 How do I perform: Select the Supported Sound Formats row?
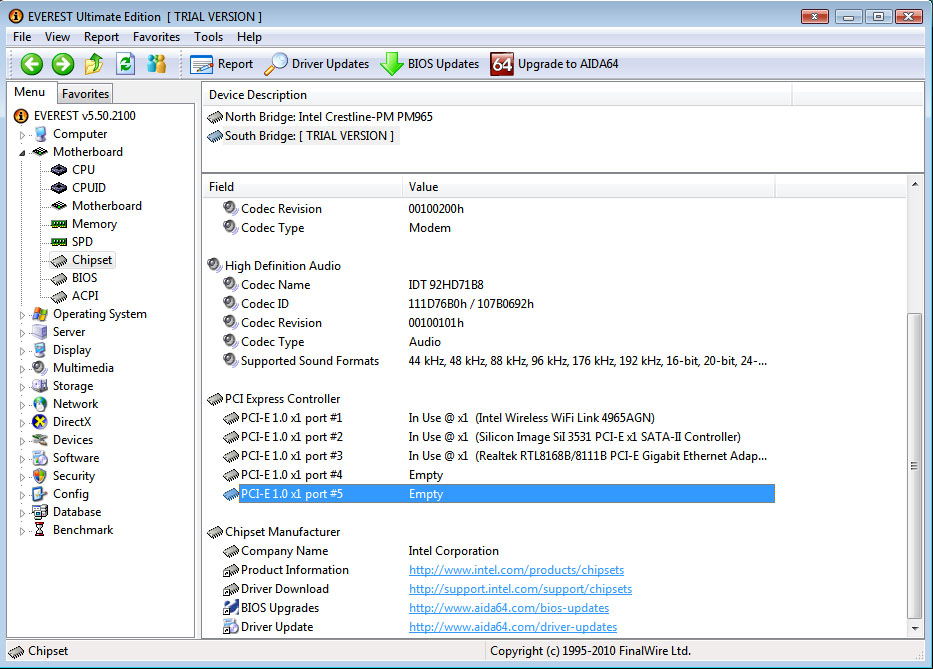pyautogui.click(x=489, y=361)
